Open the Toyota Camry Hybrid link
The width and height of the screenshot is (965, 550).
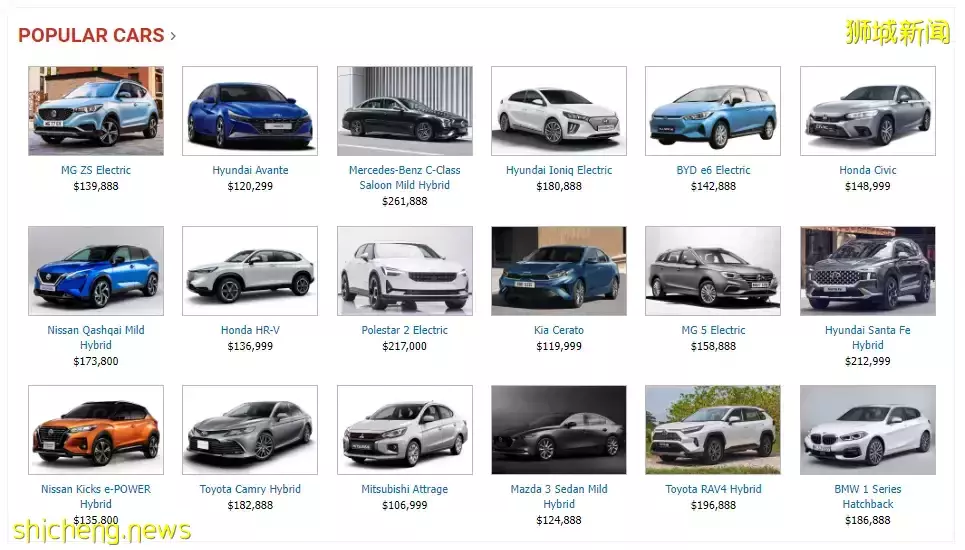pyautogui.click(x=250, y=489)
